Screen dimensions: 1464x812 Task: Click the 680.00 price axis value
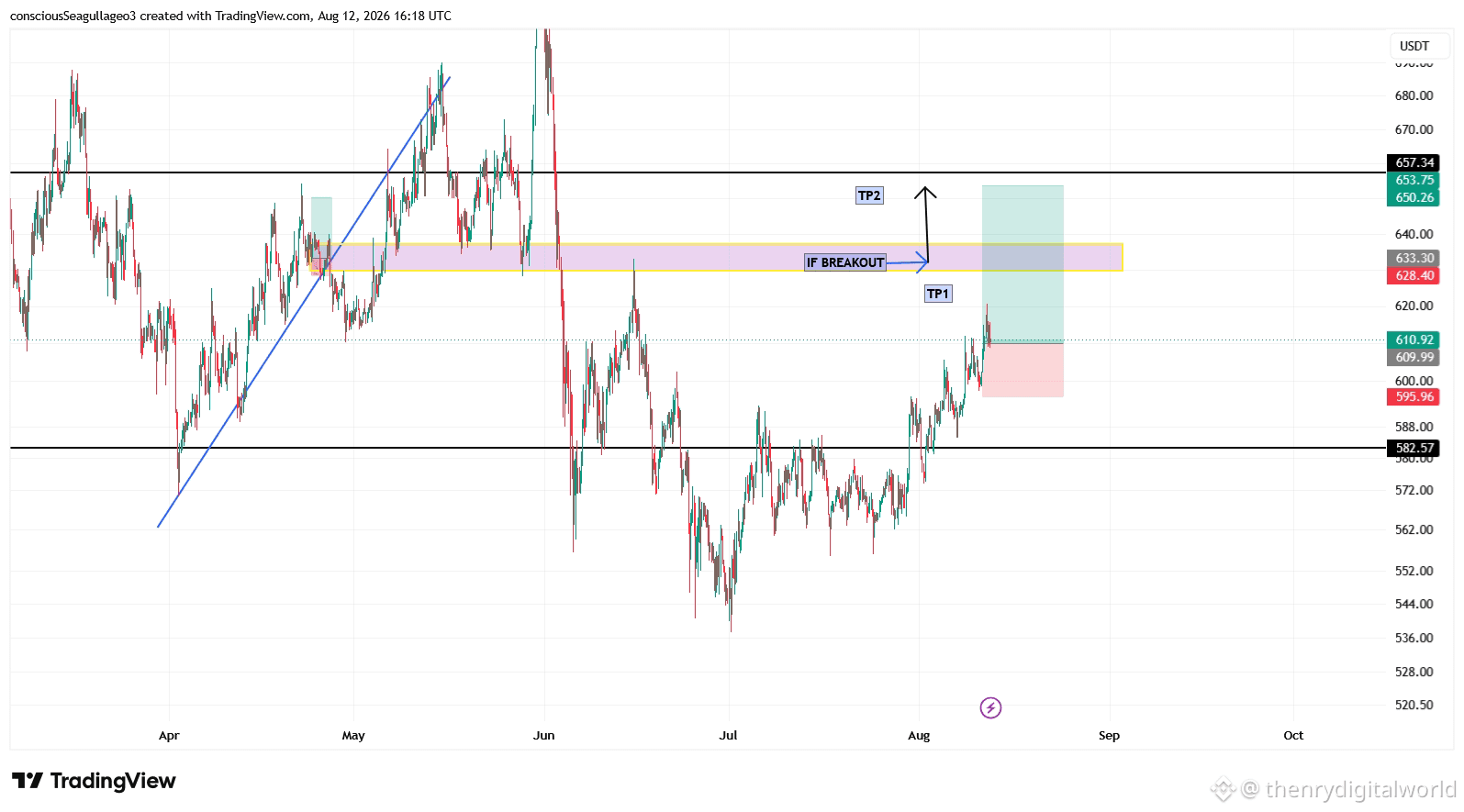[x=1414, y=95]
